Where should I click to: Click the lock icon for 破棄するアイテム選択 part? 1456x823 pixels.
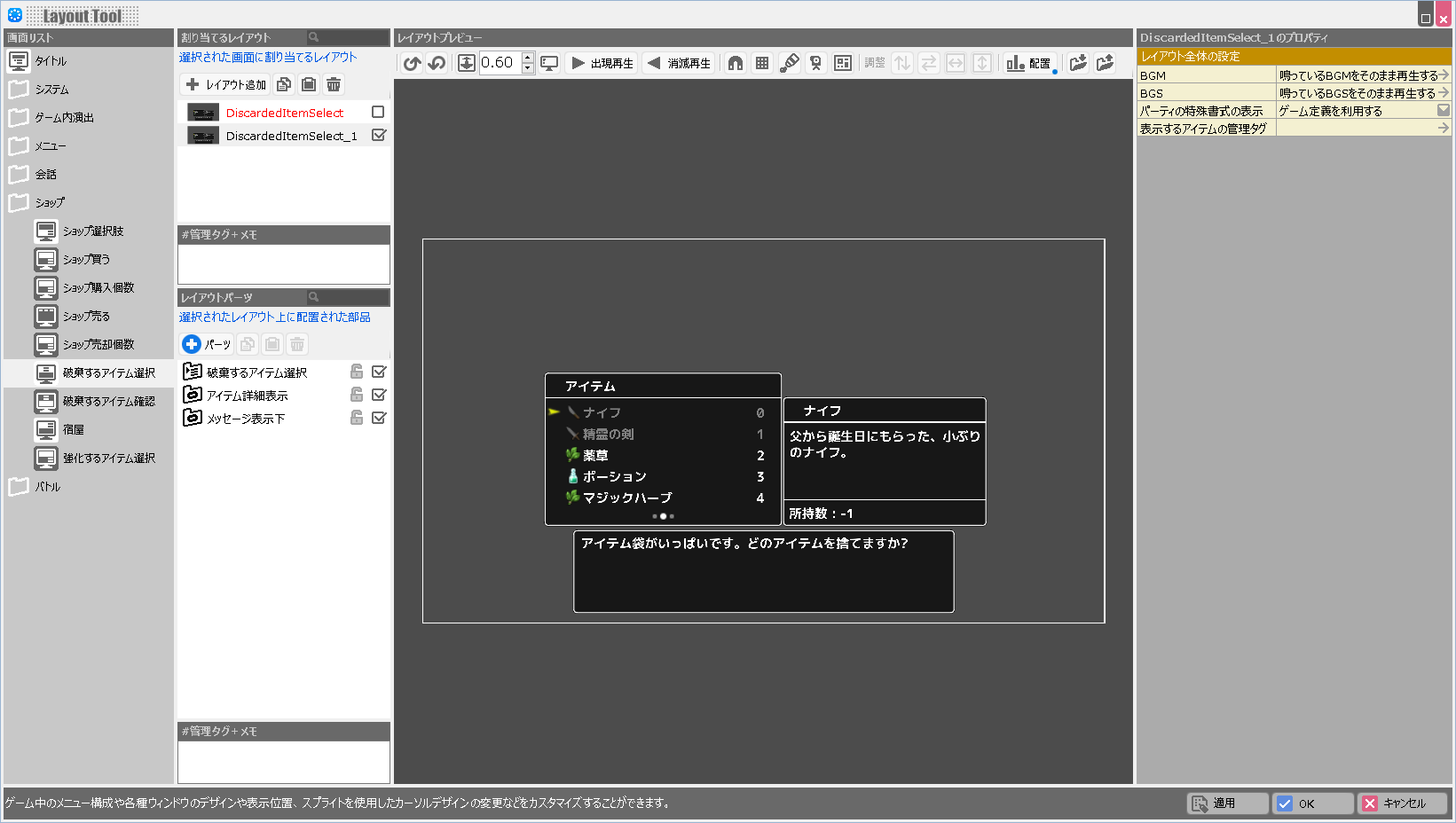click(x=357, y=372)
